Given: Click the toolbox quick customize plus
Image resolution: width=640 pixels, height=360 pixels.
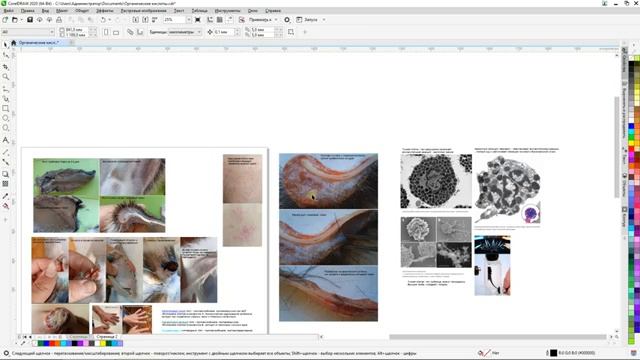Looking at the screenshot, I should (x=5, y=220).
